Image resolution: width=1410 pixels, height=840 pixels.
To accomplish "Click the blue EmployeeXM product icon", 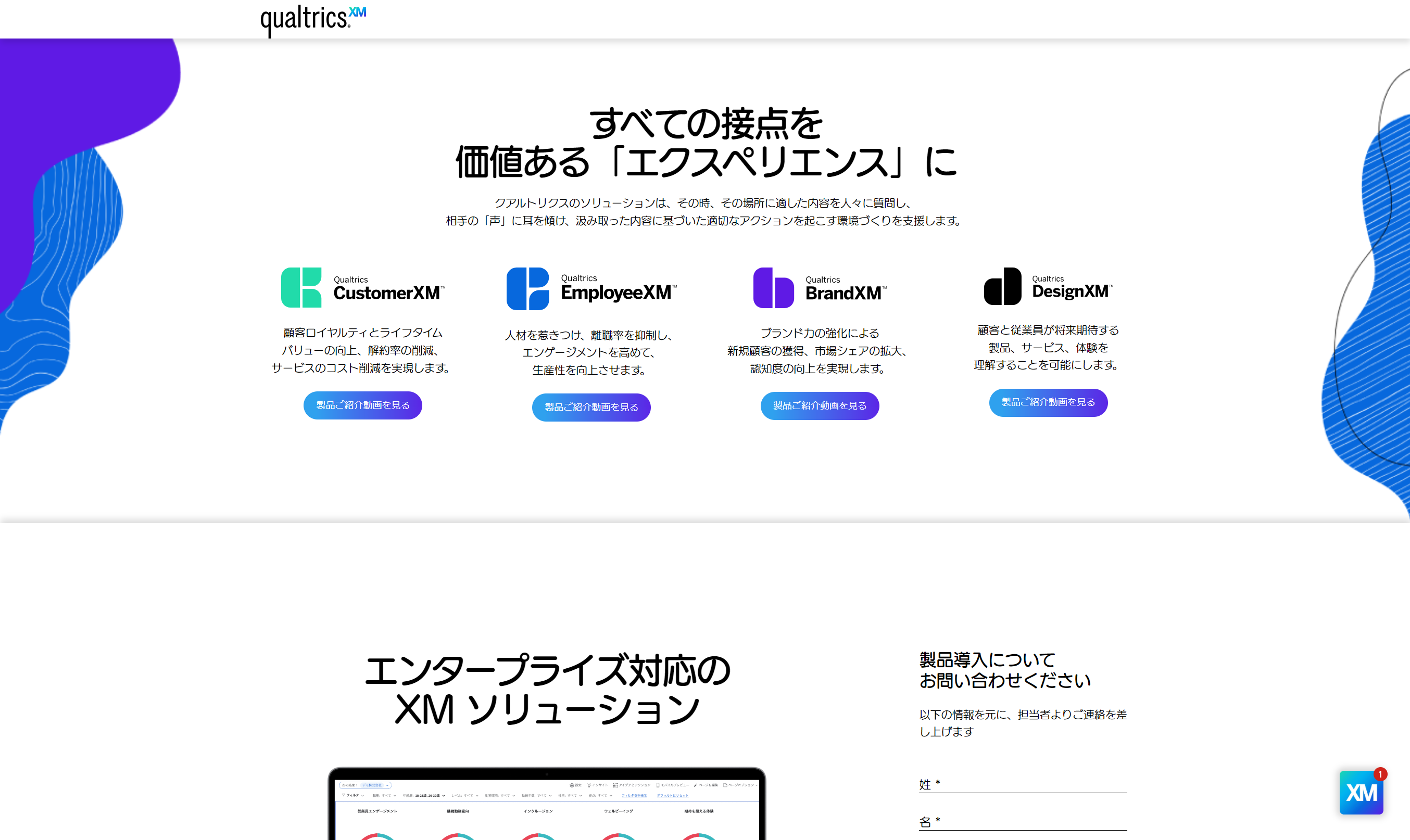I will (x=528, y=289).
